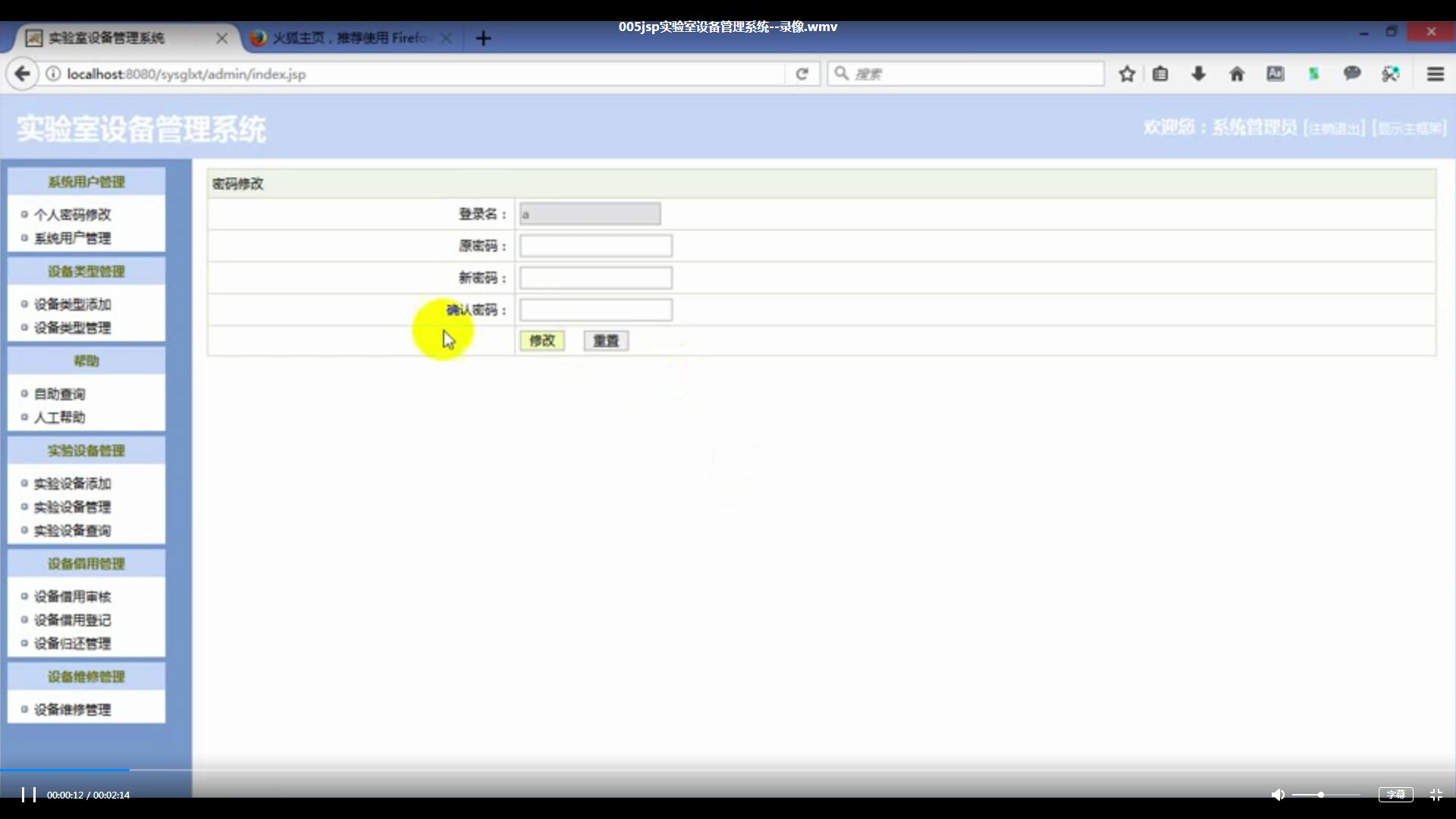Open 设备类型添加 in sidebar
Screen dimensions: 1456x819
point(72,304)
